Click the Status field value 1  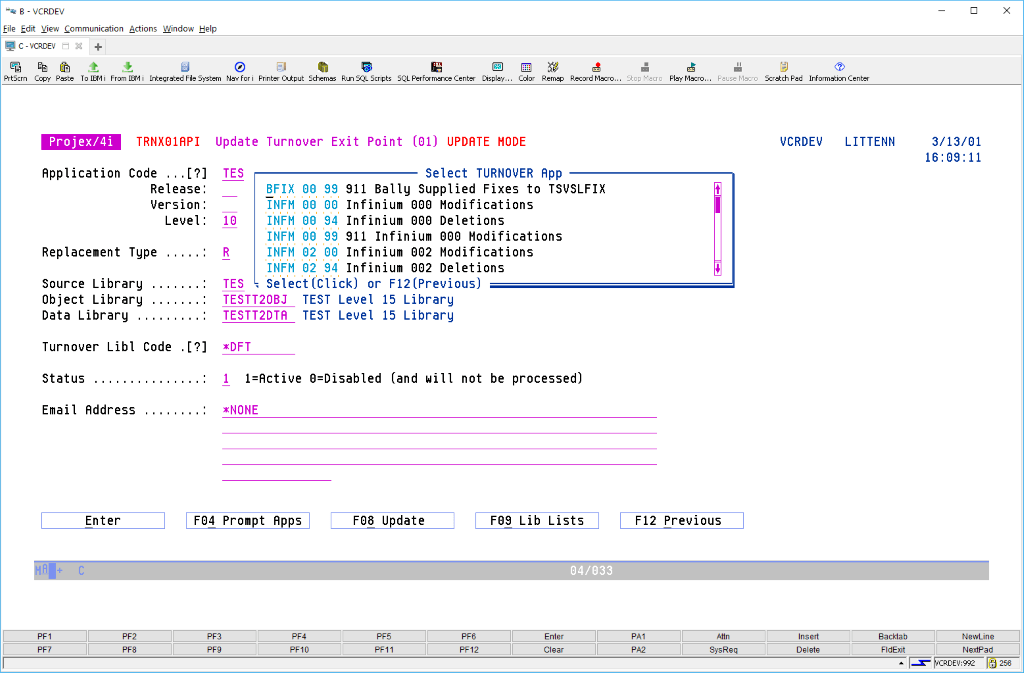(226, 379)
